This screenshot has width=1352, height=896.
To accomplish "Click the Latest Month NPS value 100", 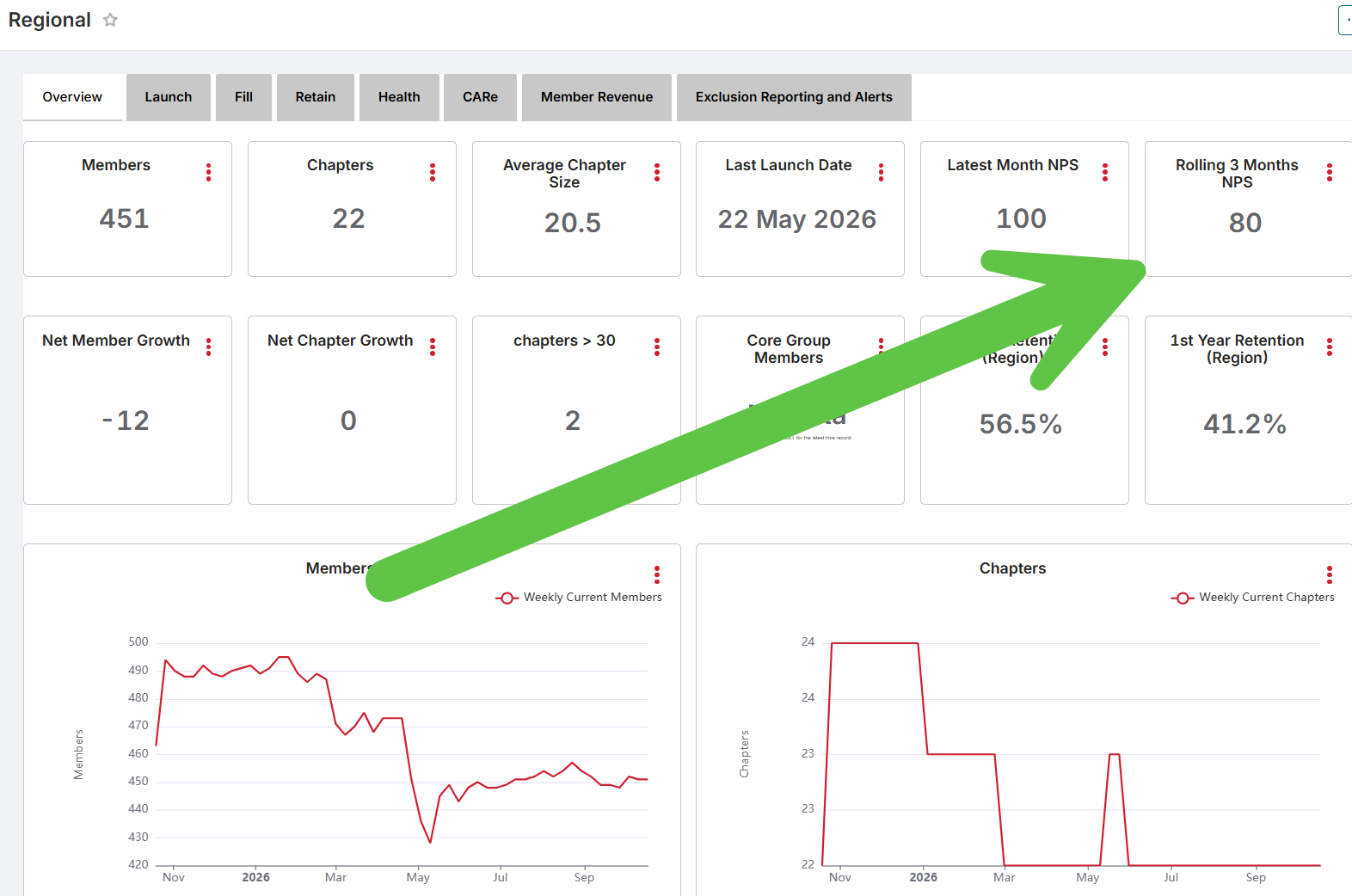I will tap(1022, 218).
